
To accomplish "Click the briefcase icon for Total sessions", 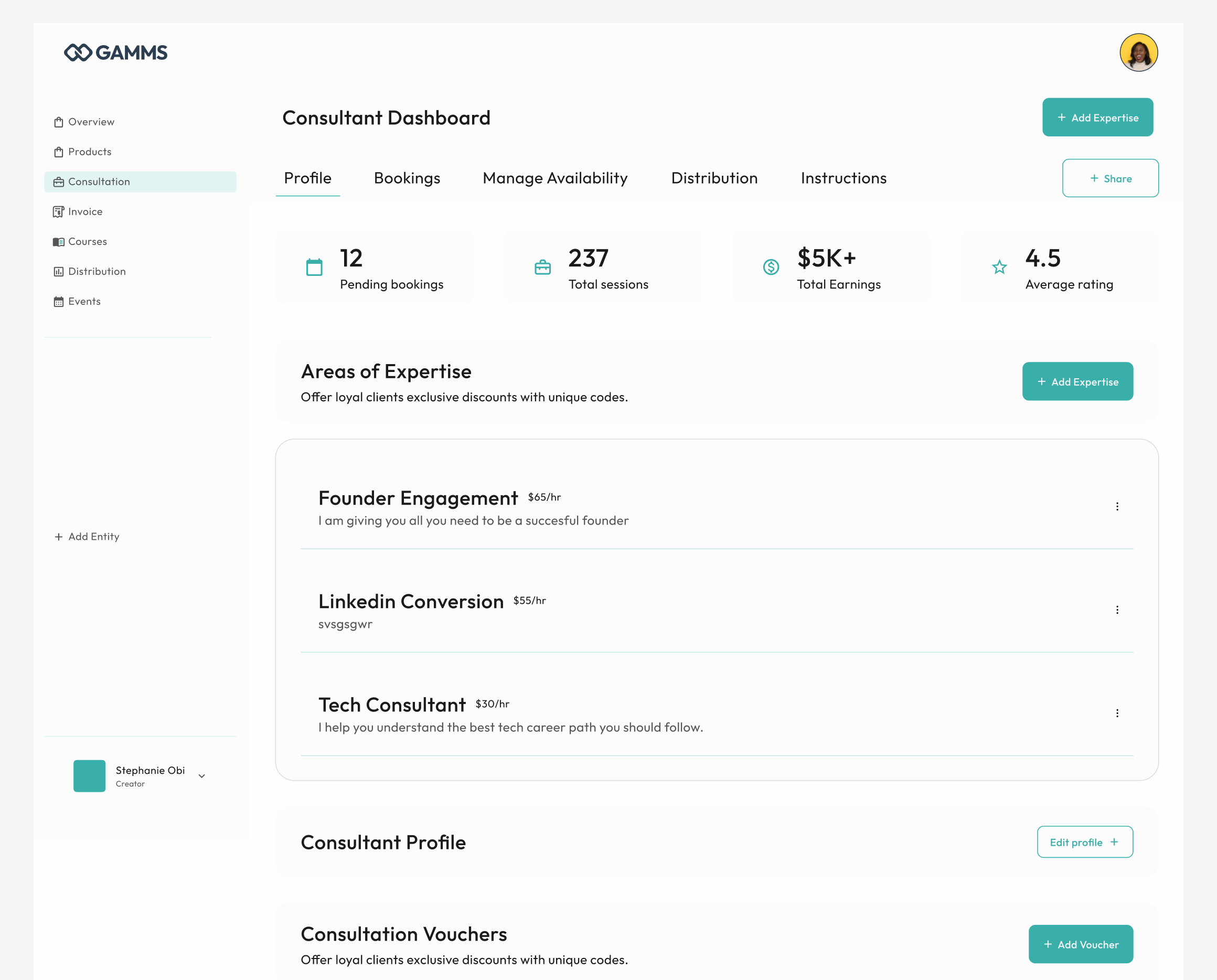I will (x=542, y=267).
